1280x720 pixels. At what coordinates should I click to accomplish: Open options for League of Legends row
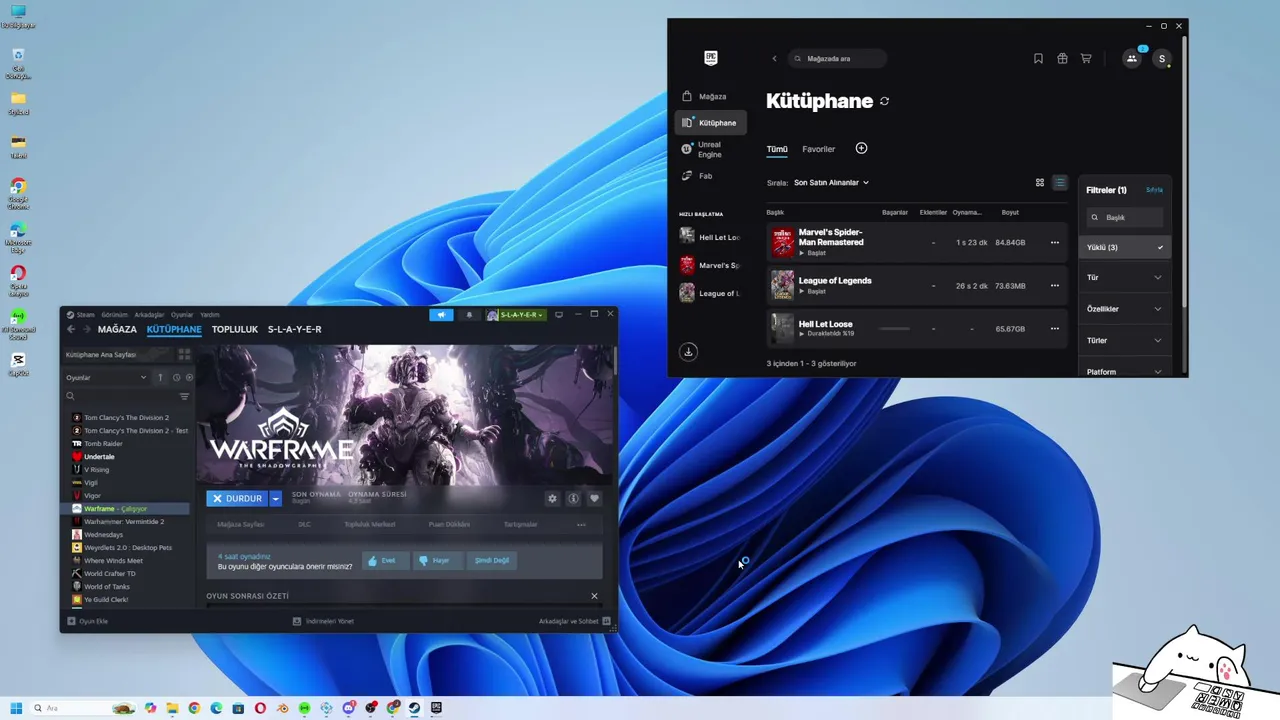pyautogui.click(x=1054, y=286)
